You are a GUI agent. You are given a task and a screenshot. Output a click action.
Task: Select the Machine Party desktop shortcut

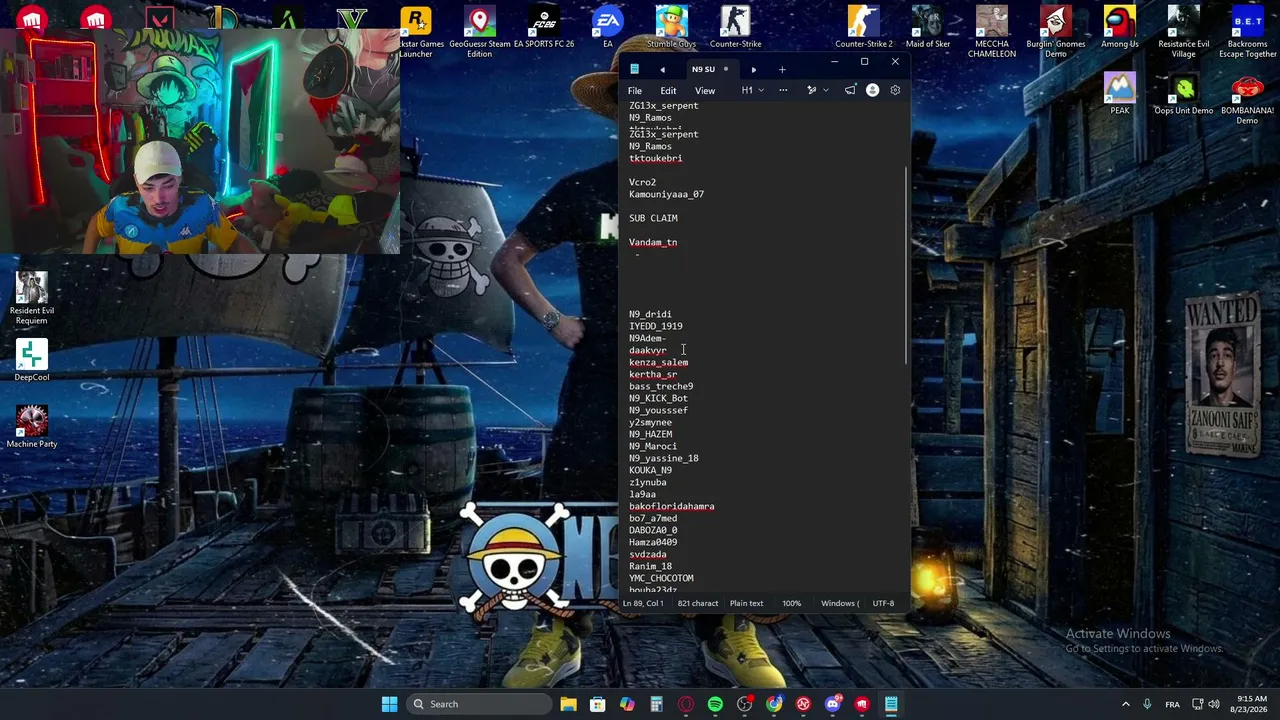32,427
